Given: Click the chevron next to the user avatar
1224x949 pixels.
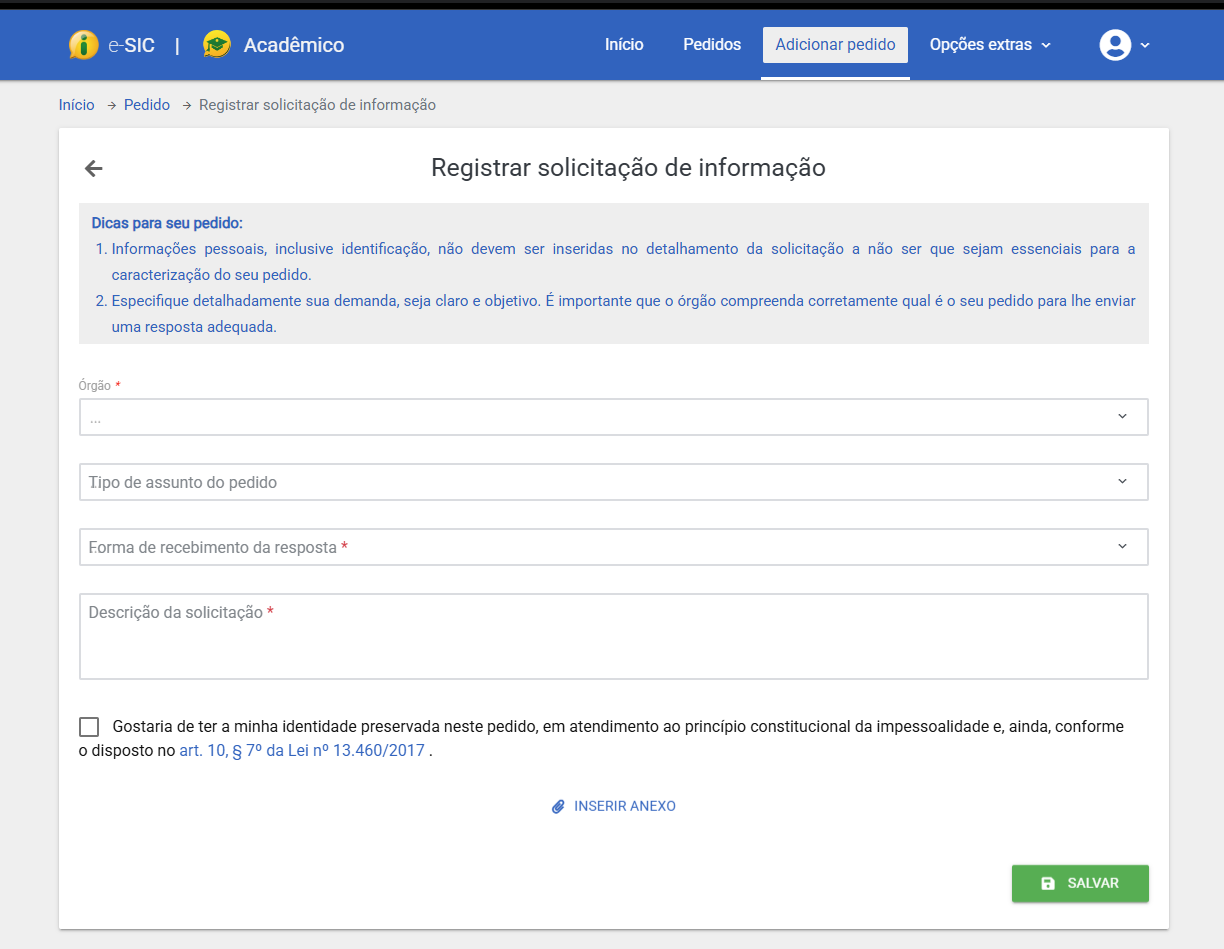Looking at the screenshot, I should pos(1145,45).
